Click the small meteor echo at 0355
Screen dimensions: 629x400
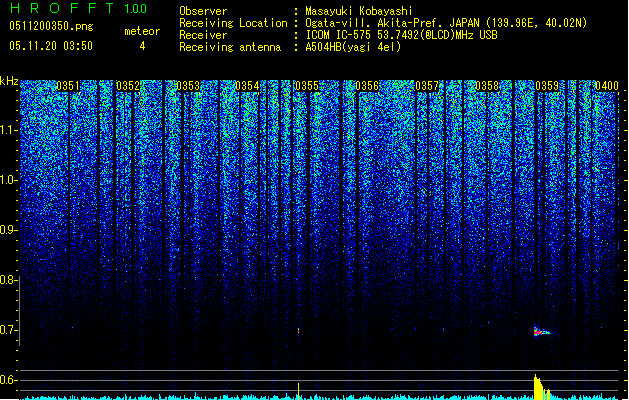[x=298, y=331]
